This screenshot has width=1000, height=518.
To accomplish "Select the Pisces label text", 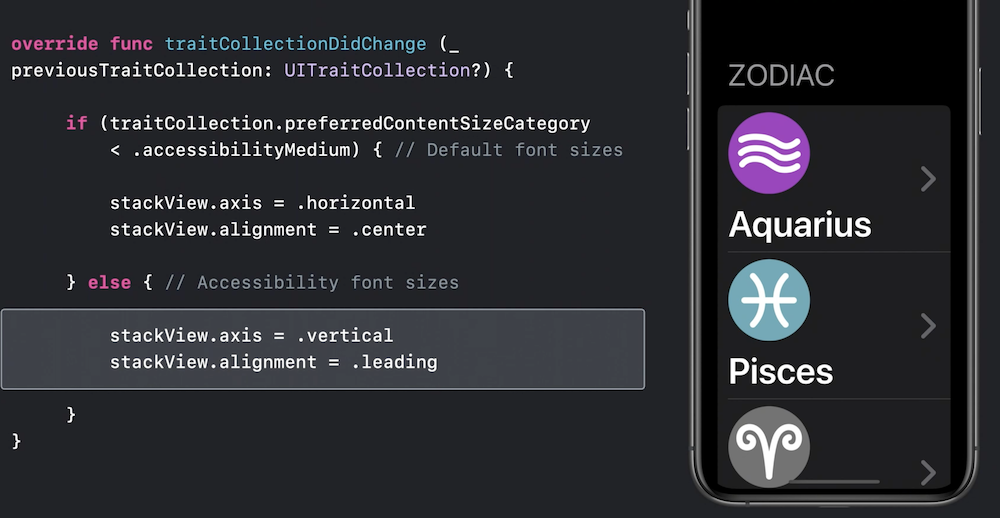I will [781, 371].
